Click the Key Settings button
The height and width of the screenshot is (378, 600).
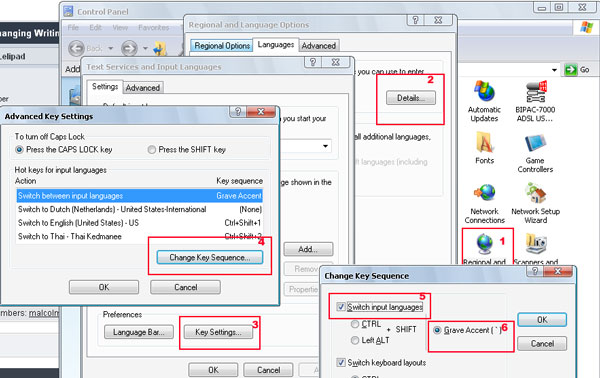point(218,332)
